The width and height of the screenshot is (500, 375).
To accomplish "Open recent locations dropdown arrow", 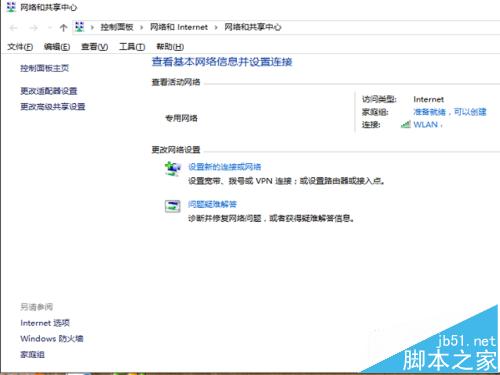I will click(50, 28).
